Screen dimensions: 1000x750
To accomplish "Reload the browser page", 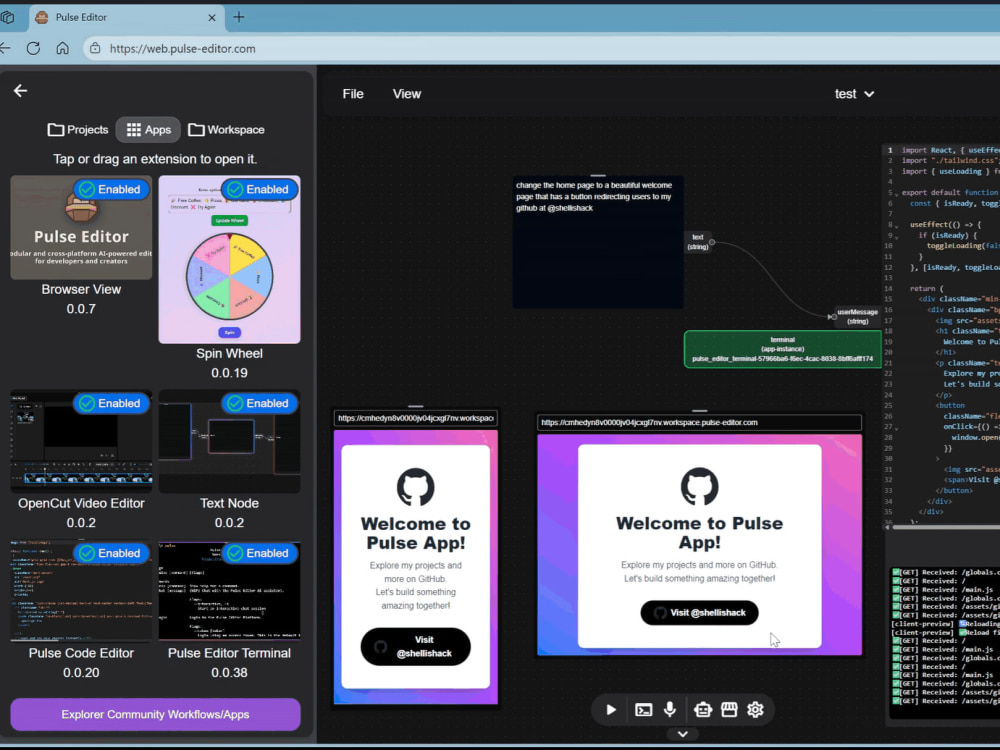I will [33, 48].
